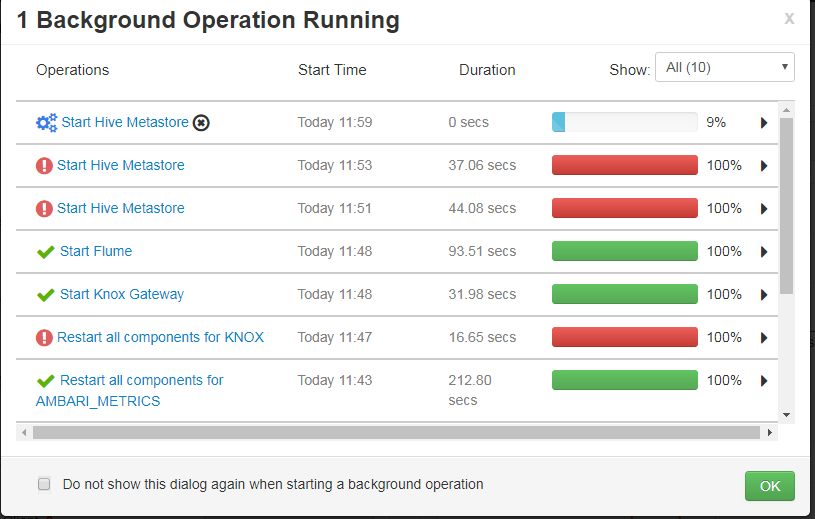Click green checkmark beside Start Knox Gateway
Image resolution: width=815 pixels, height=519 pixels.
[x=45, y=295]
